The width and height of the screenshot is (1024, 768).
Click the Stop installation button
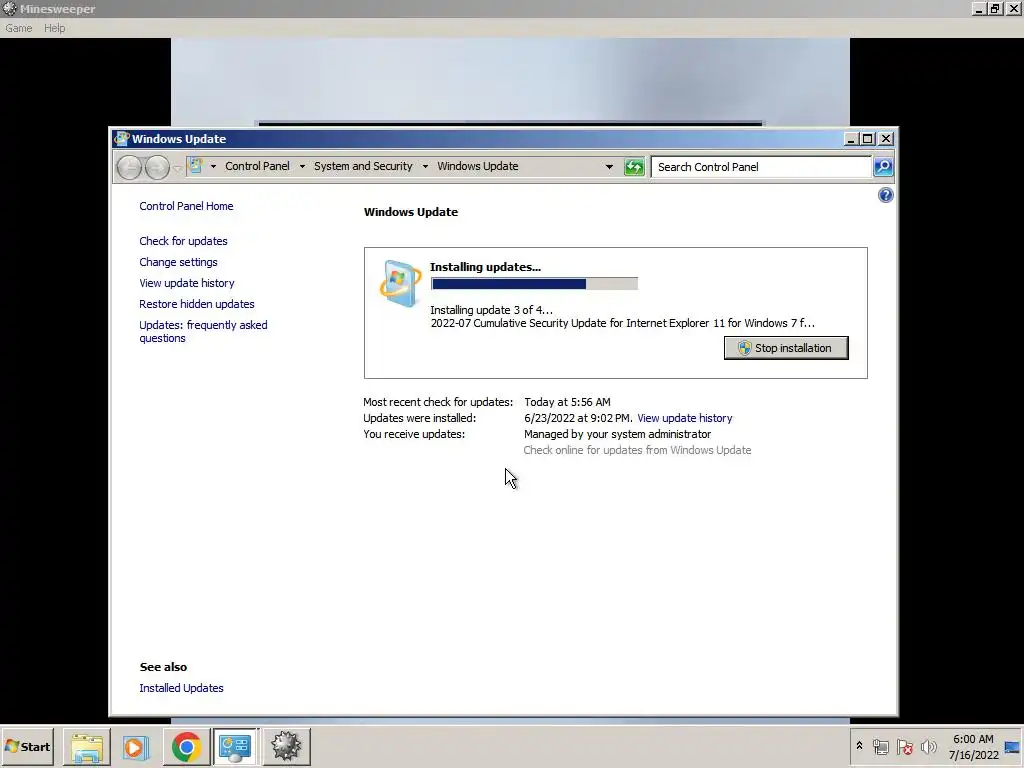[x=786, y=348]
